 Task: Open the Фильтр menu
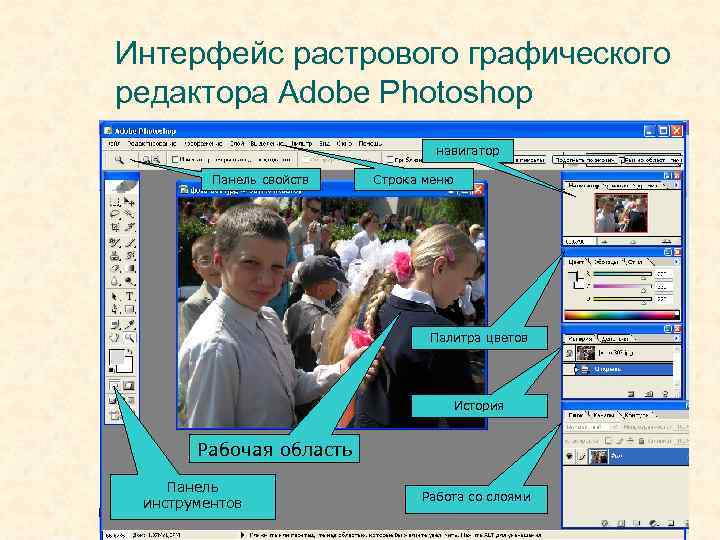[301, 143]
